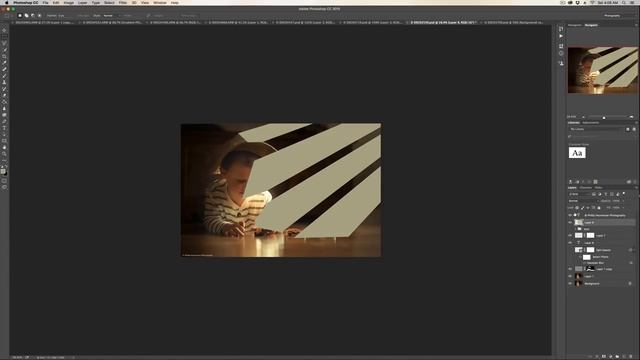The width and height of the screenshot is (640, 360).
Task: Switch to the Histogram tab
Action: (x=575, y=25)
